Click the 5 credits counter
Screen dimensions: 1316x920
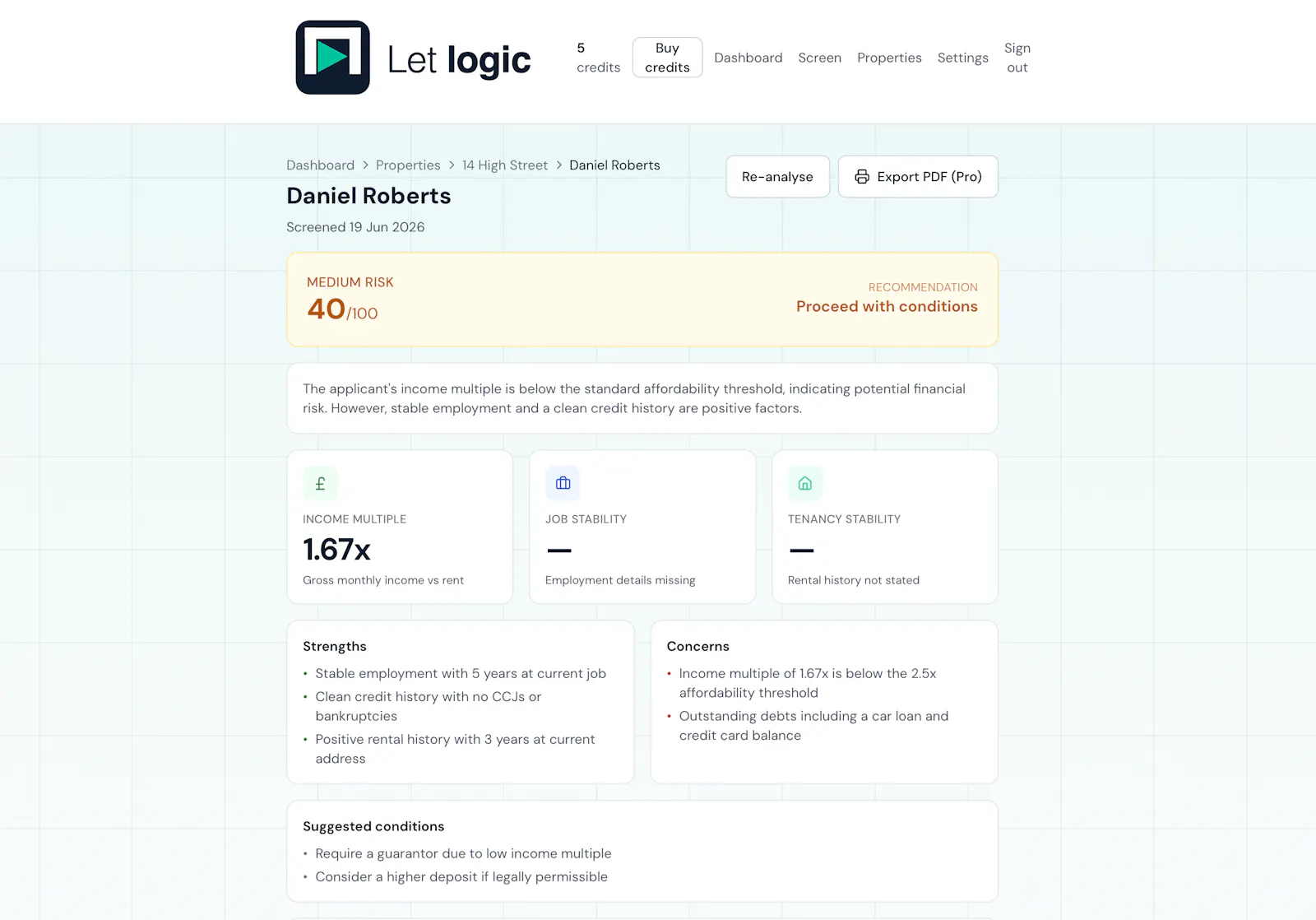tap(598, 58)
